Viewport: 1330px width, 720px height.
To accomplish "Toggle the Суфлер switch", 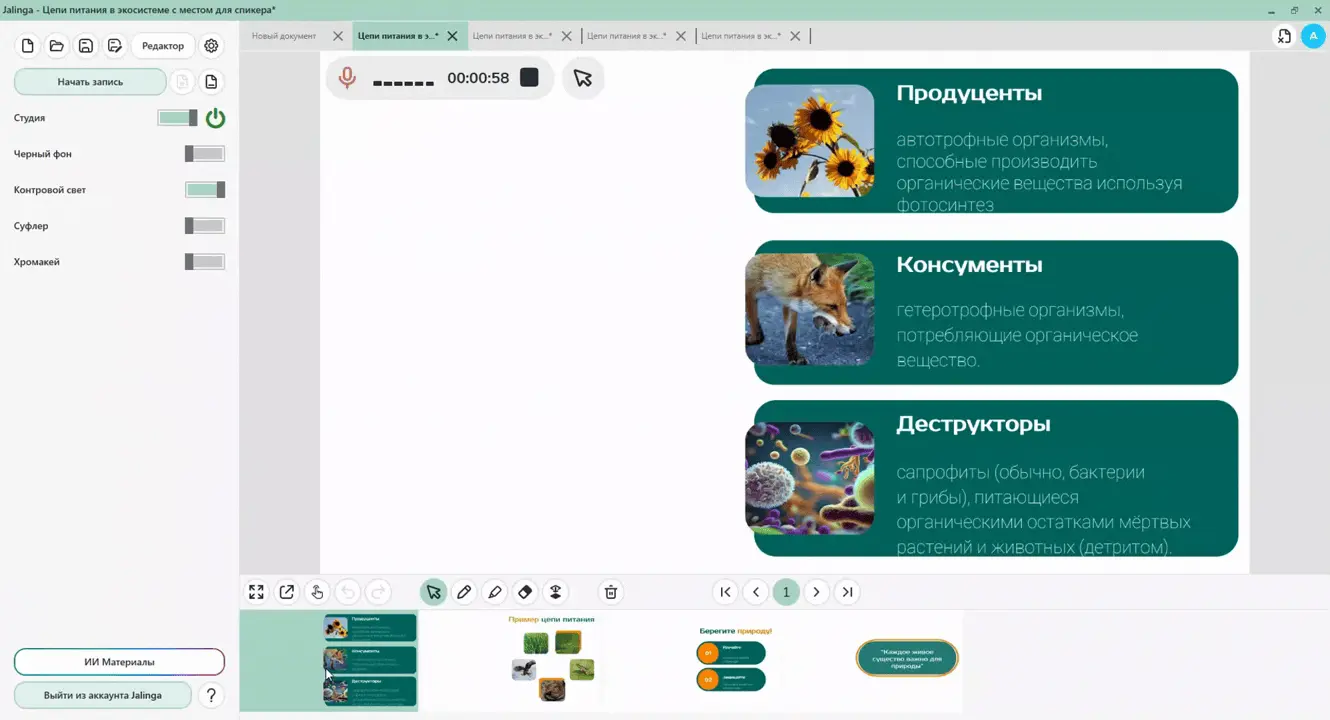I will tap(205, 226).
